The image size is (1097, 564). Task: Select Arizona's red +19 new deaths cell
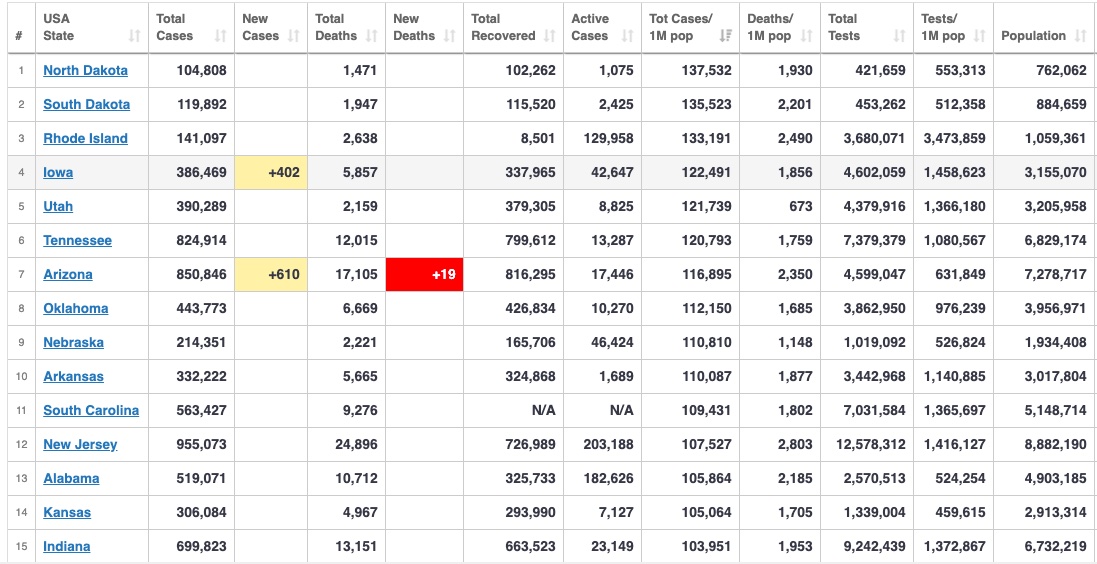pyautogui.click(x=425, y=274)
